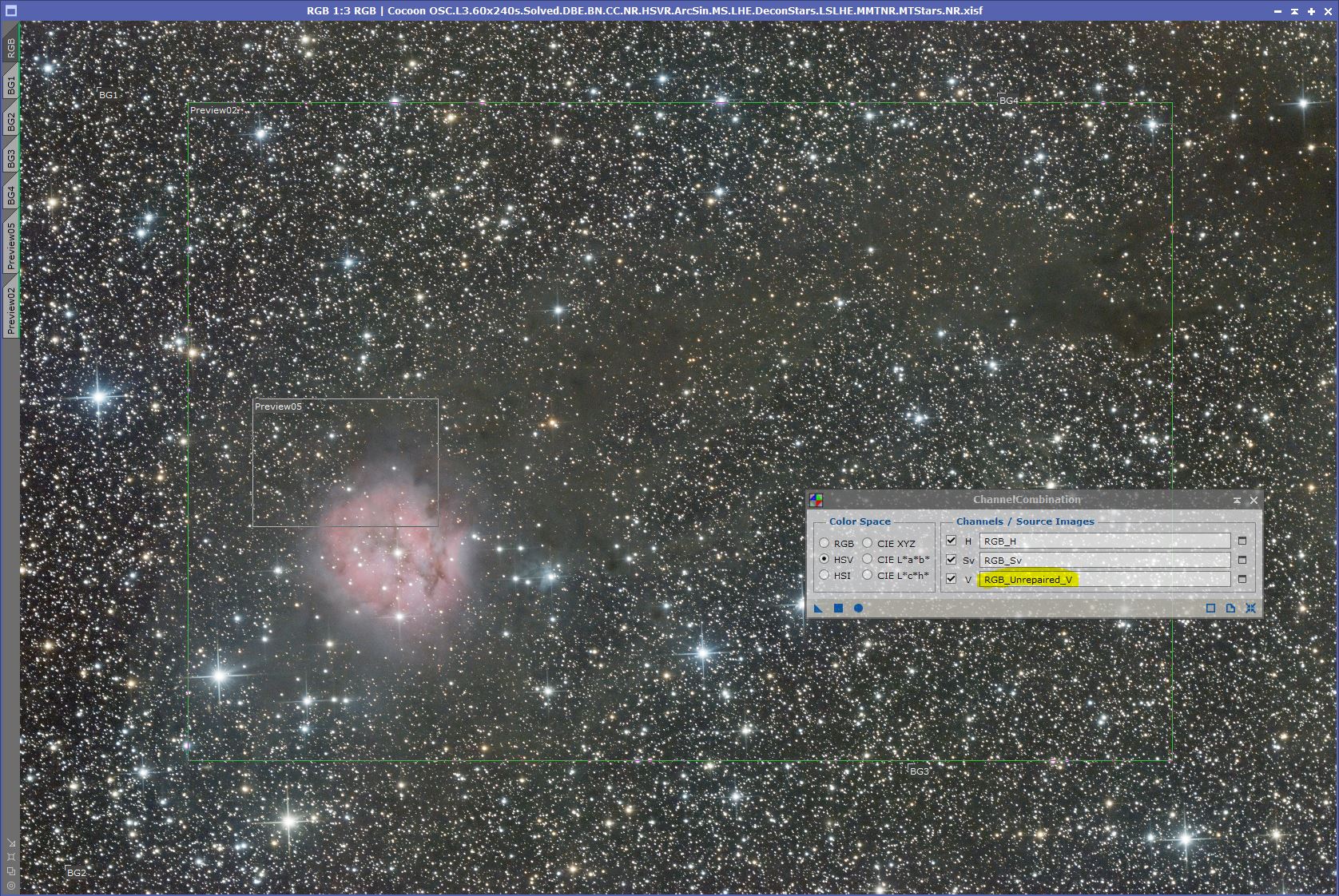Shade the ChannelCombination window via the collapse arrow
1339x896 pixels.
tap(1237, 500)
